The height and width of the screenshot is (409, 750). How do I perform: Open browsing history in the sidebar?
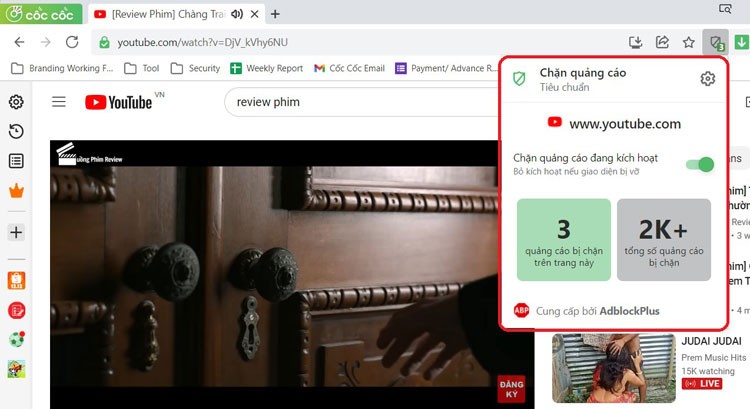coord(16,131)
